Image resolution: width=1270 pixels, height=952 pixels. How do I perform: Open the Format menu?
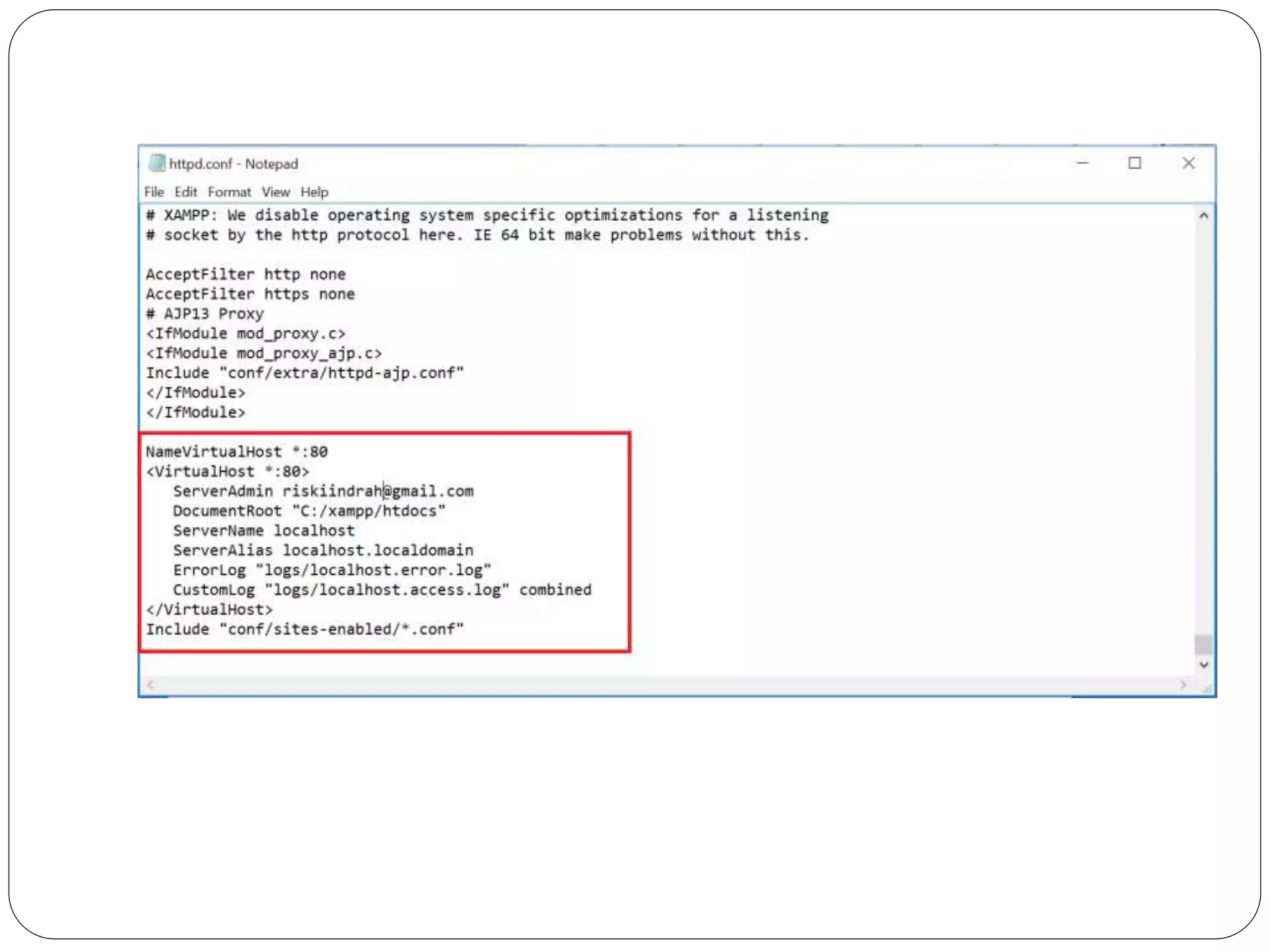click(229, 192)
